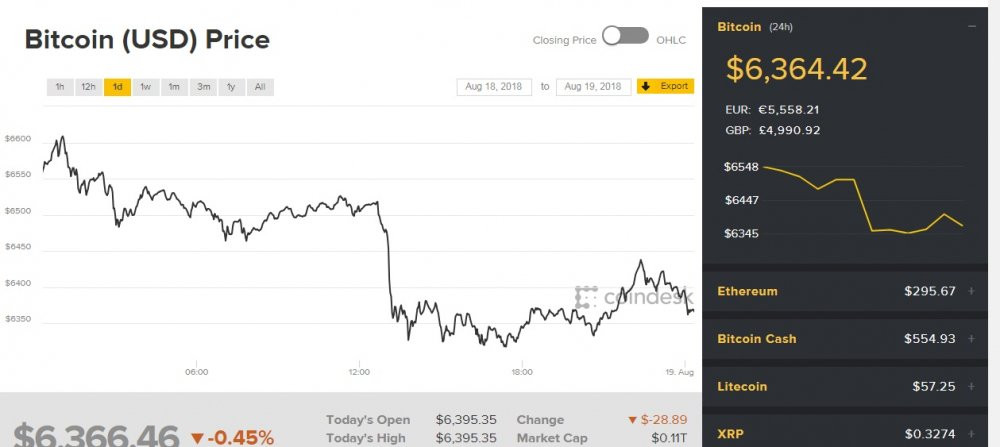
Task: Expand the XRP row plus icon
Action: (x=971, y=434)
